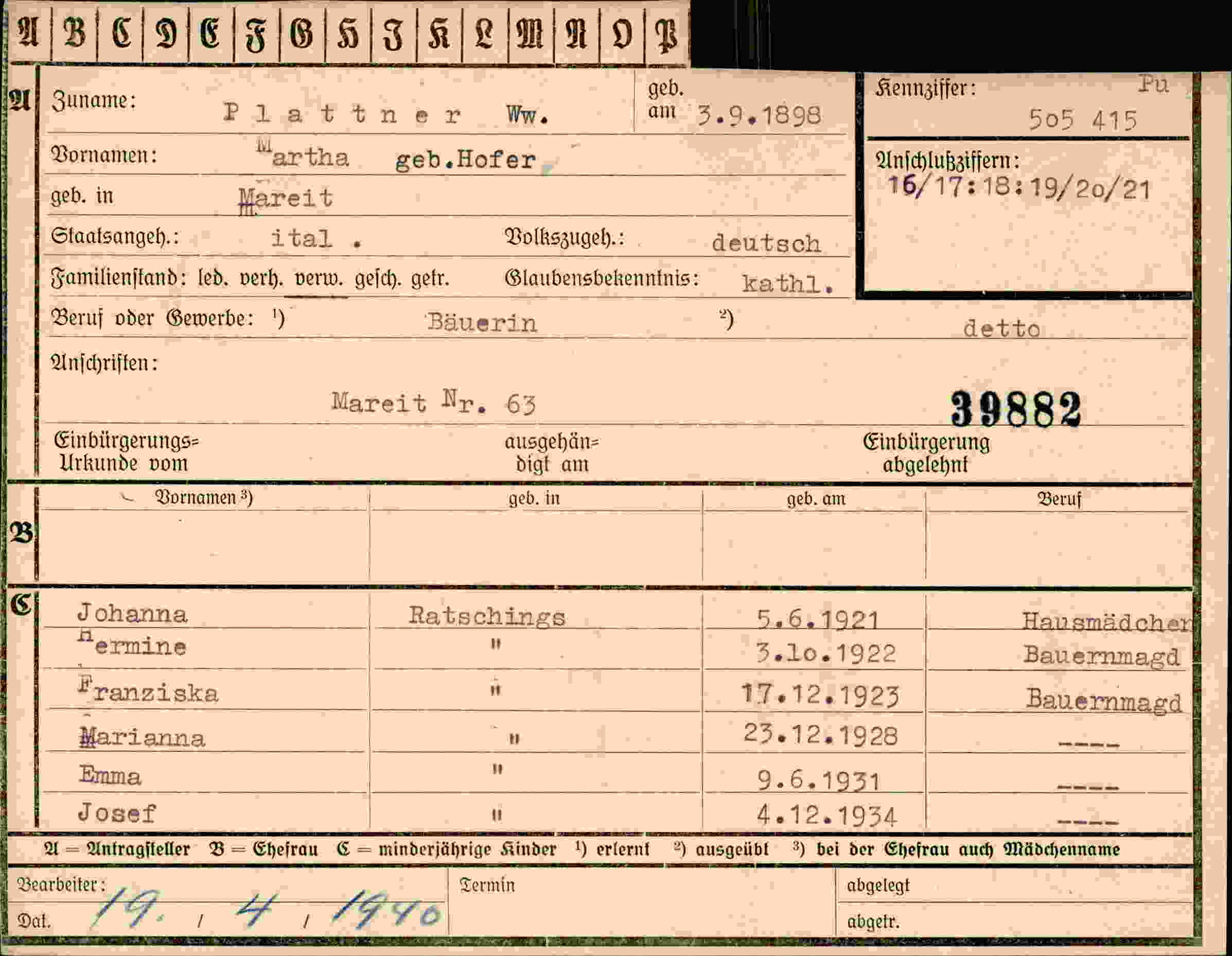This screenshot has height=956, width=1232.
Task: Click the 'Ww.' abbreviation after the surname
Action: click(x=527, y=115)
